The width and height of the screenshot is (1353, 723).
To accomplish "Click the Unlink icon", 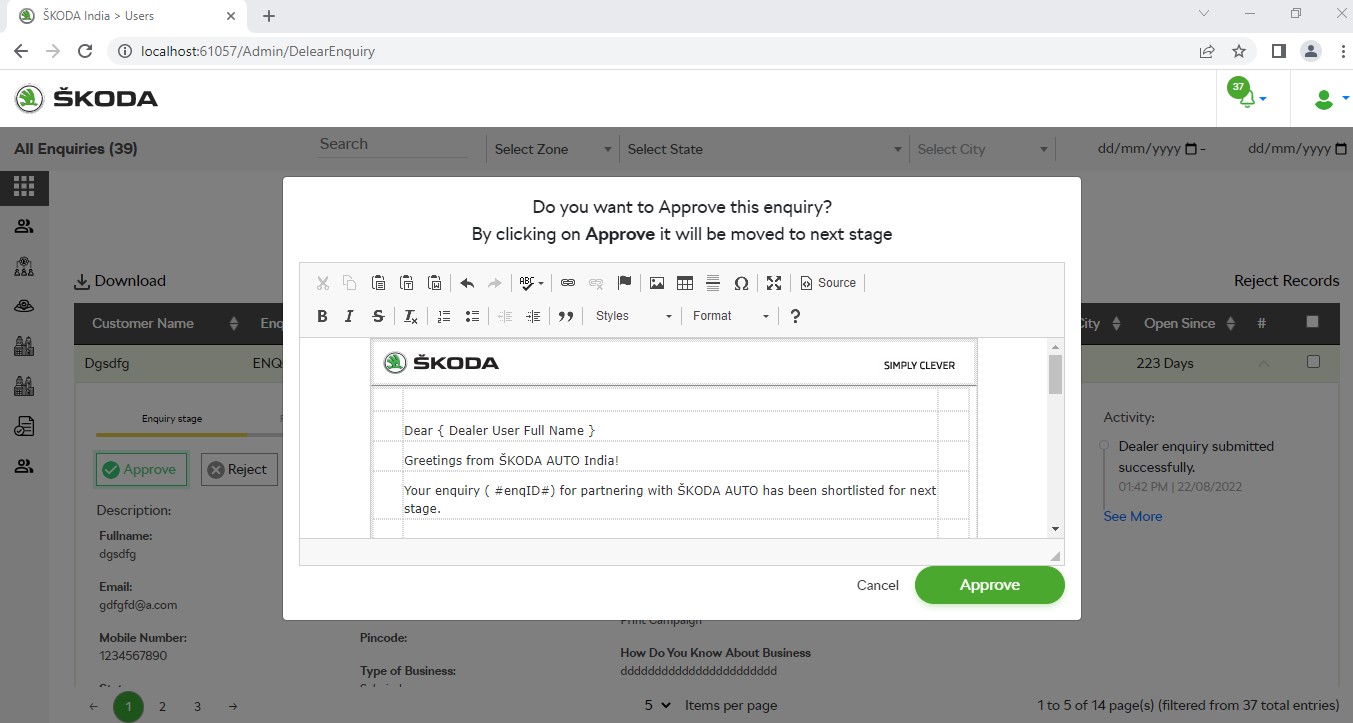I will (596, 283).
